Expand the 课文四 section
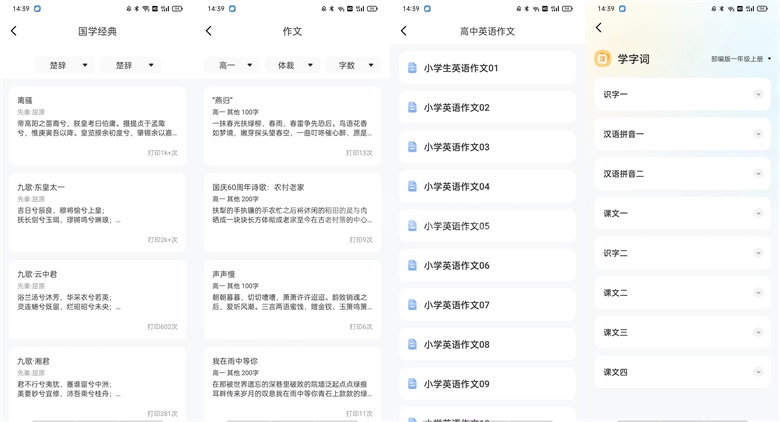The image size is (780, 422). [758, 372]
